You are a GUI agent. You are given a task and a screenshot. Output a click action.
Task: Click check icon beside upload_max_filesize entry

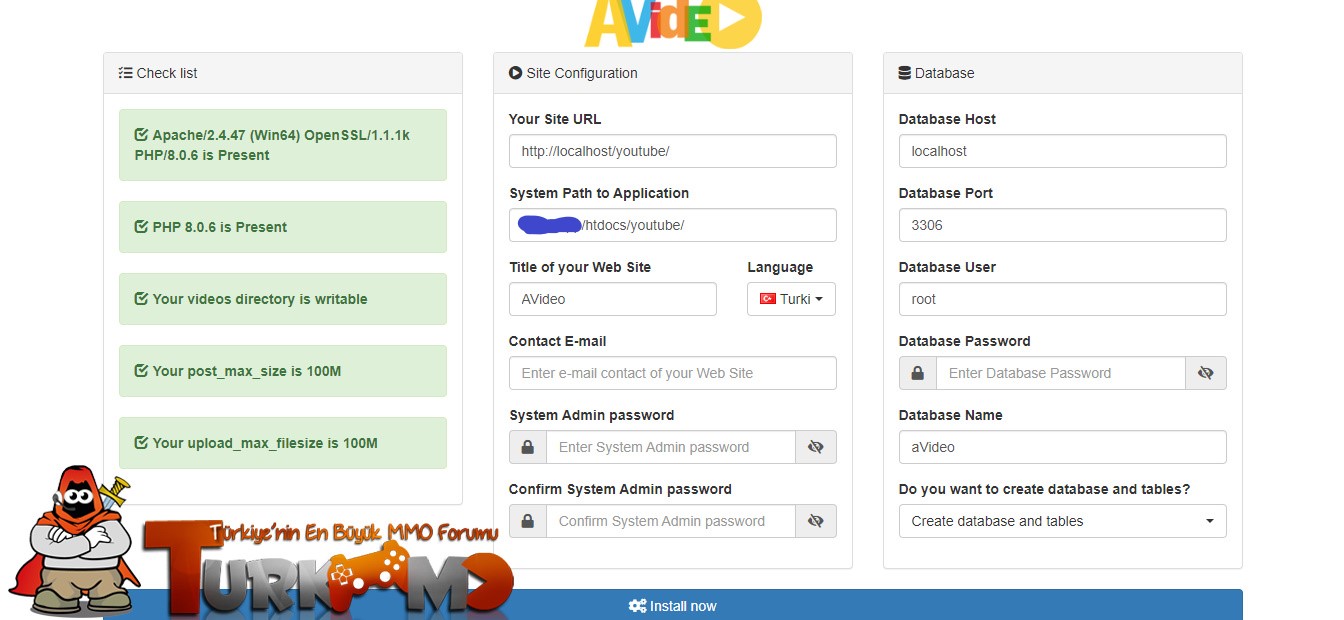(x=141, y=443)
